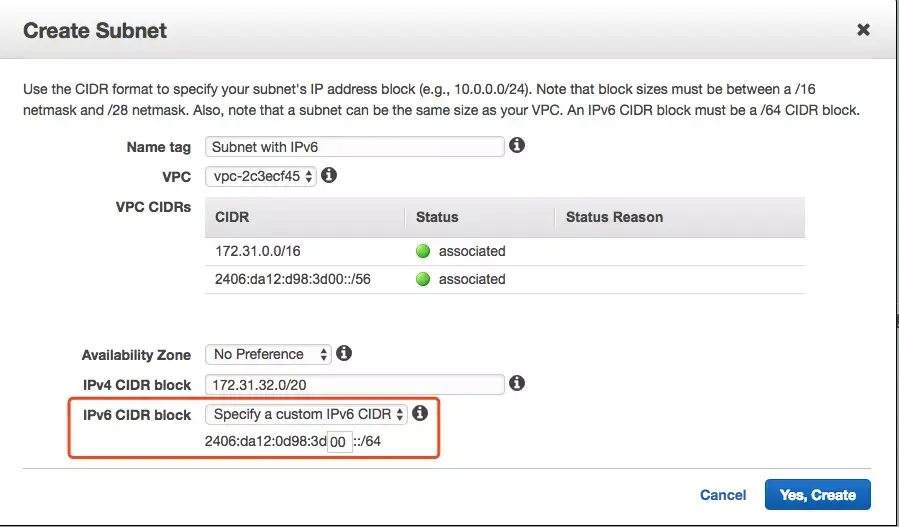The height and width of the screenshot is (527, 899).
Task: Click into the IPv4 CIDR block field
Action: click(x=354, y=384)
